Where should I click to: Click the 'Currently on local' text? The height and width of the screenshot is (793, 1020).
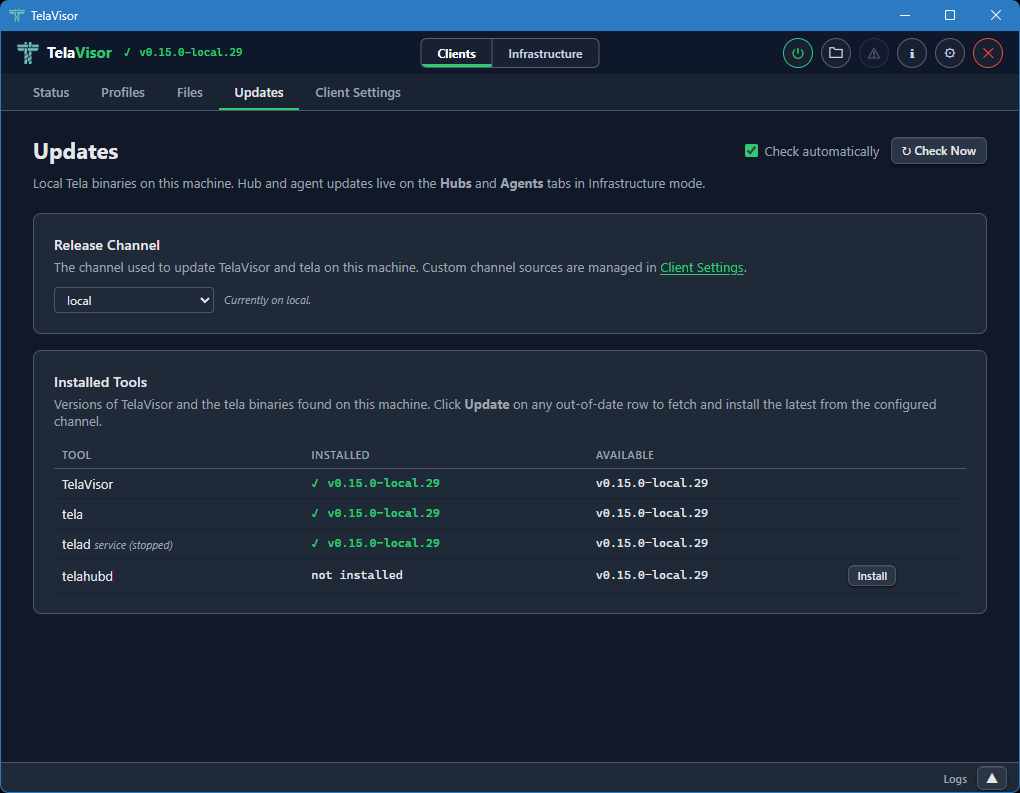(x=267, y=300)
